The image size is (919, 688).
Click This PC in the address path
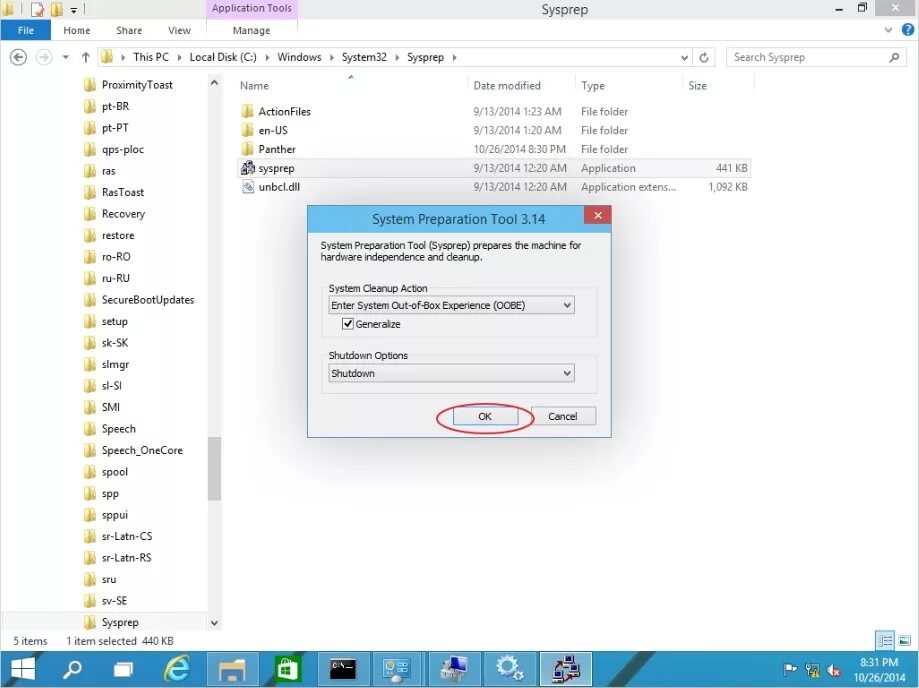coord(151,57)
